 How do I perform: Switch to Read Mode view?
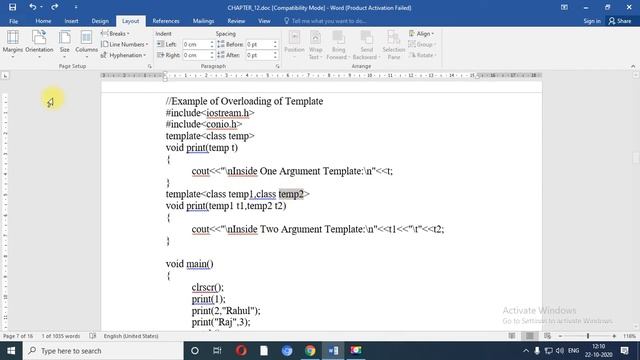click(x=512, y=336)
